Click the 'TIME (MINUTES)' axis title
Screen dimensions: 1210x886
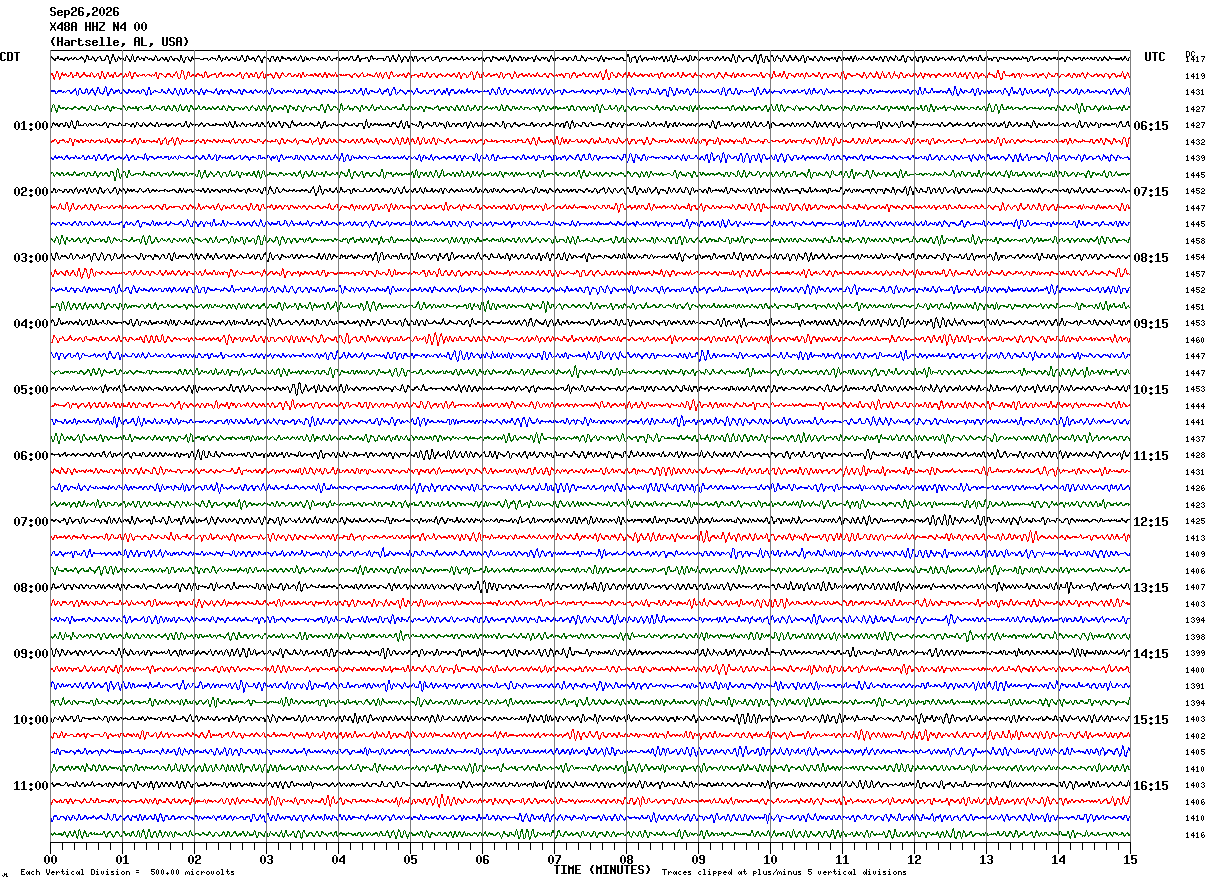pos(602,870)
